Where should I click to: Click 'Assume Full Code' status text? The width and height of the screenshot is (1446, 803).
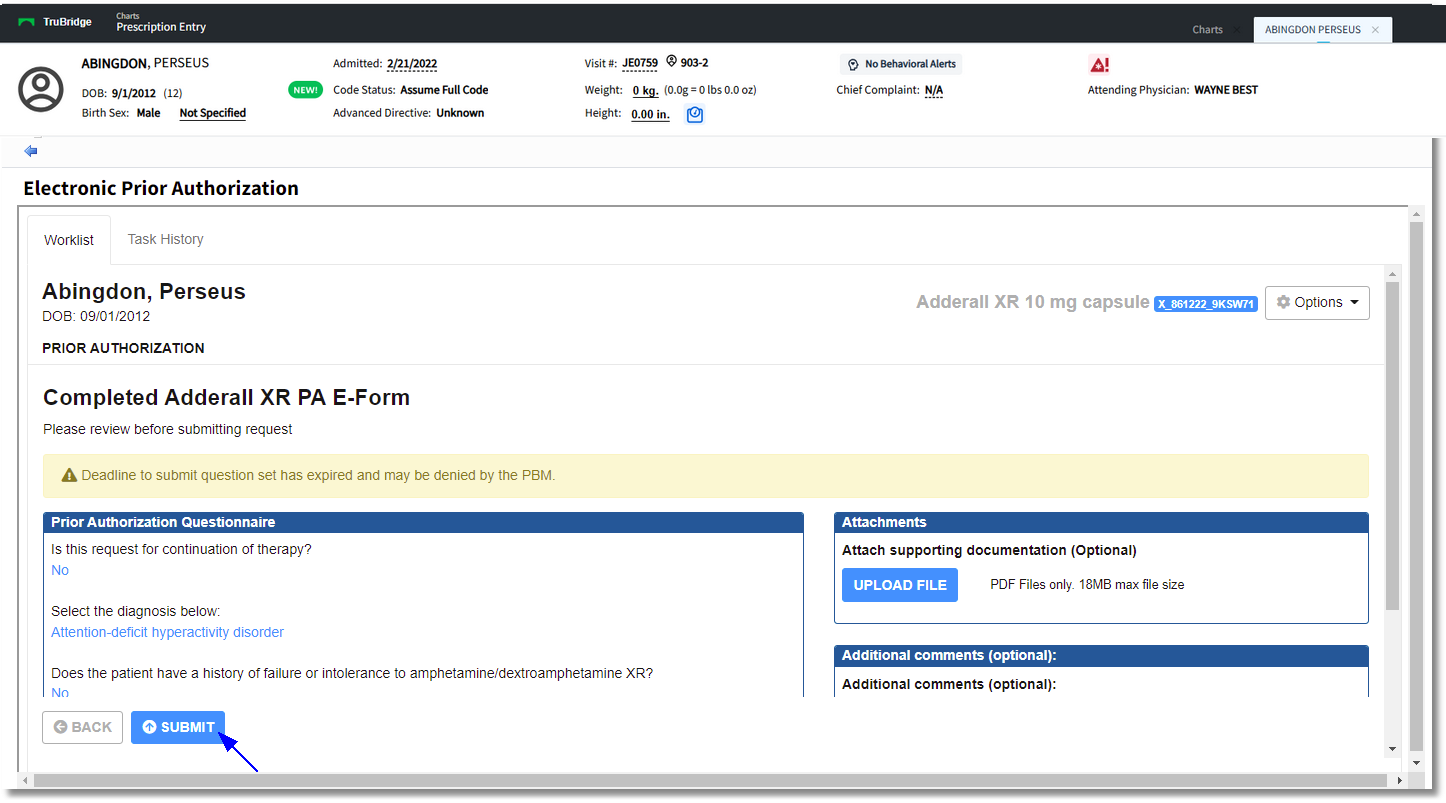coord(444,90)
